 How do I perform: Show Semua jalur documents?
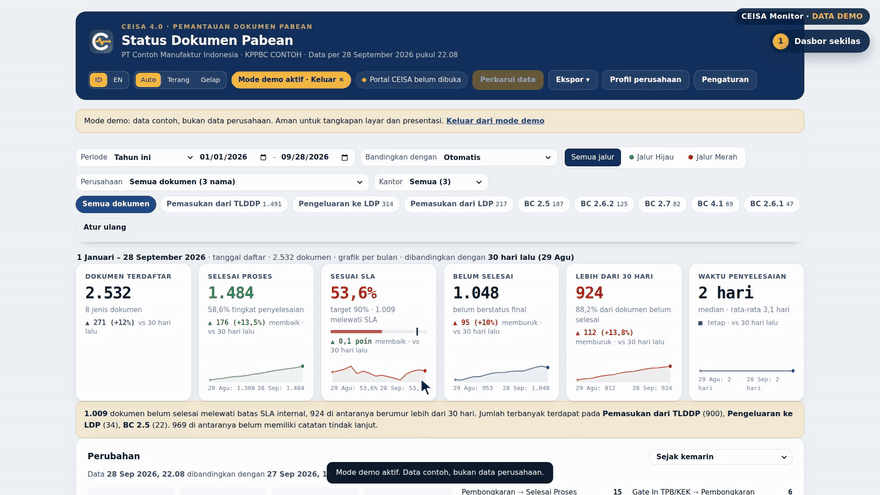(593, 157)
